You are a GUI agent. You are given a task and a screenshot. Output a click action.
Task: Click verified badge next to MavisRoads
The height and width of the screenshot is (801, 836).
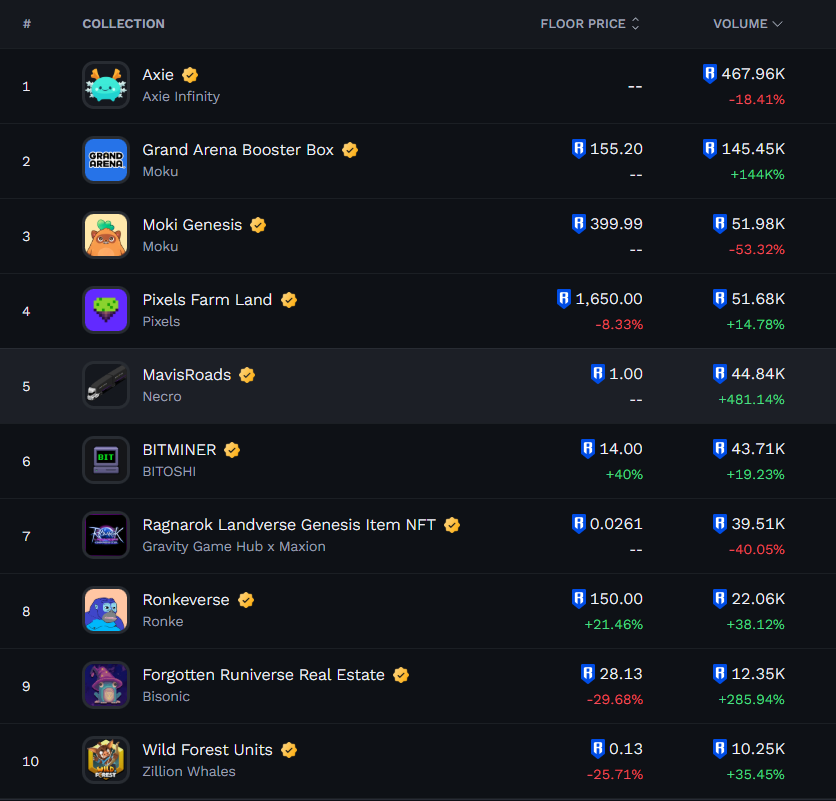point(247,375)
